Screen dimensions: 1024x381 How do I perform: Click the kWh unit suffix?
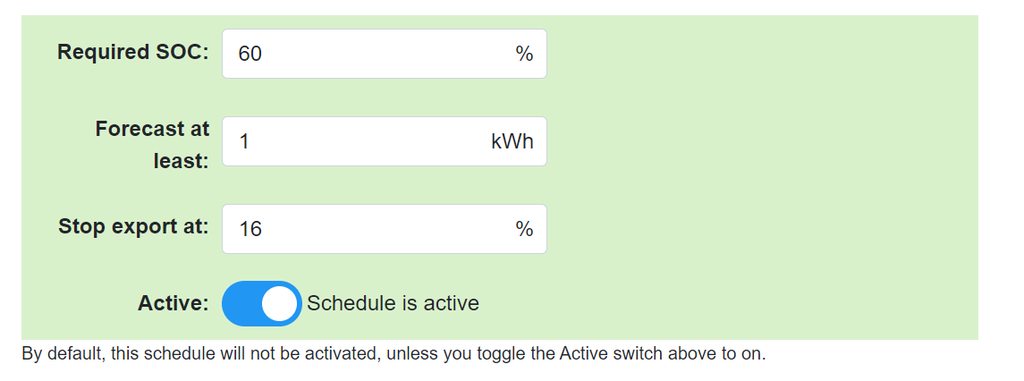(513, 141)
